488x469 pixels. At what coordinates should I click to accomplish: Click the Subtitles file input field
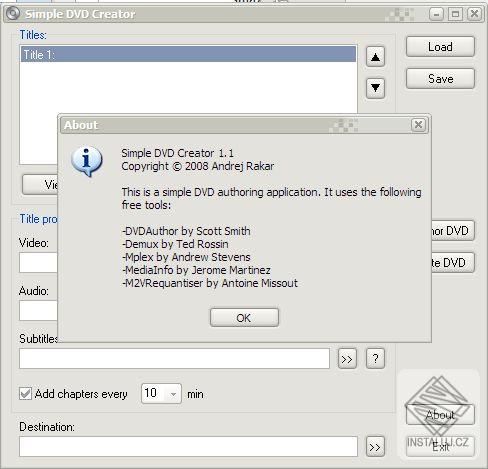(174, 359)
